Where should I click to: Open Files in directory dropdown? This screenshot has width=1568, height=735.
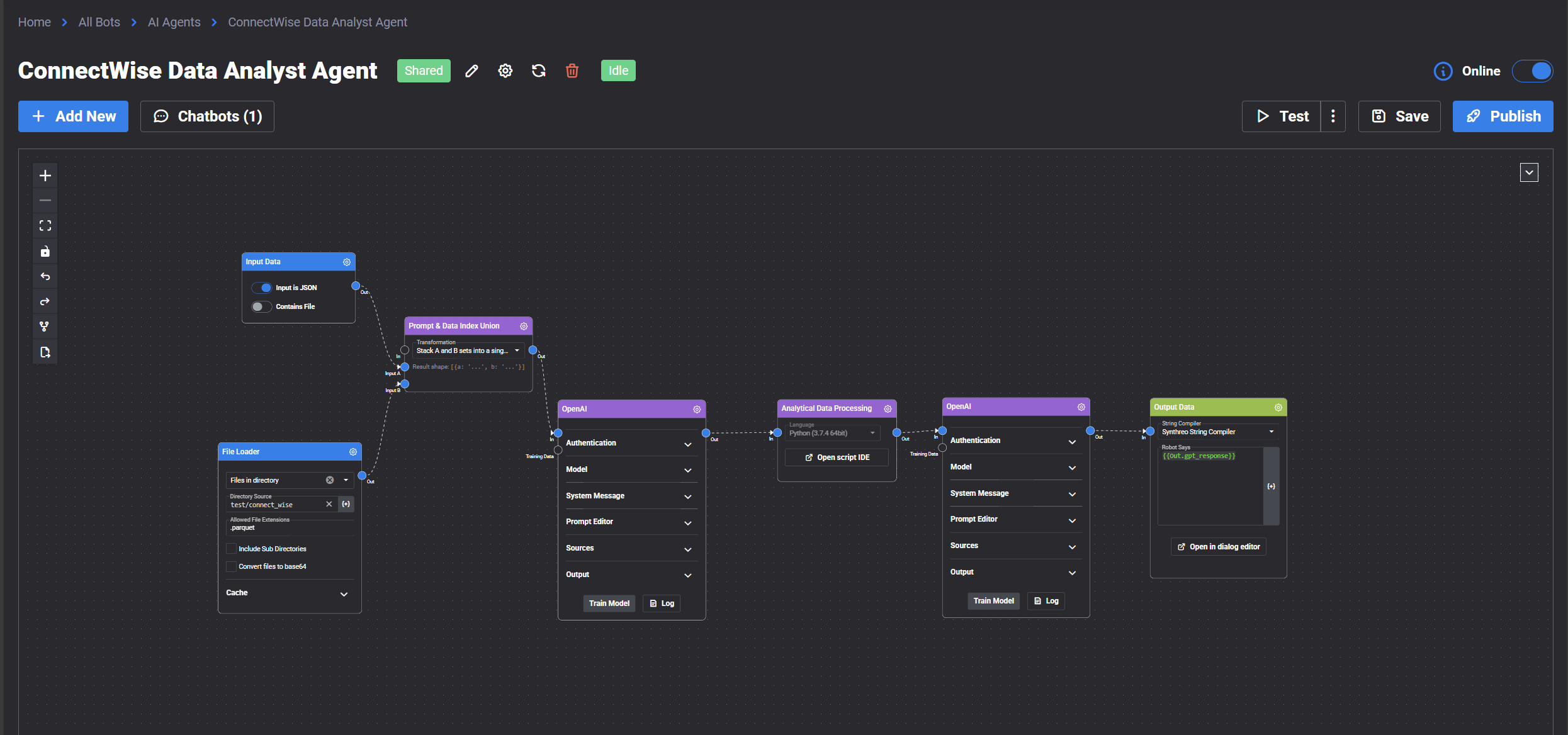coord(346,480)
